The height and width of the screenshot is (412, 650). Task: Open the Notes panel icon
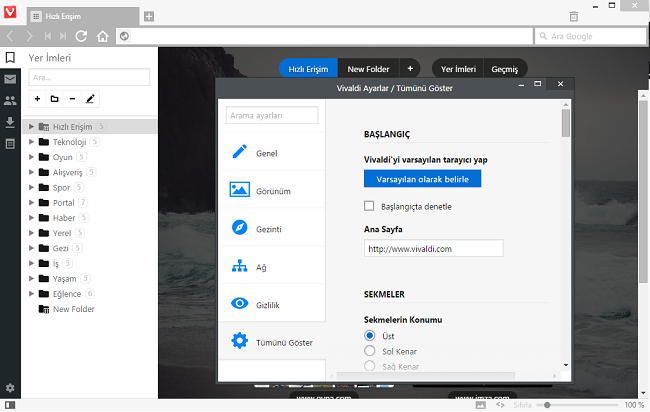10,144
